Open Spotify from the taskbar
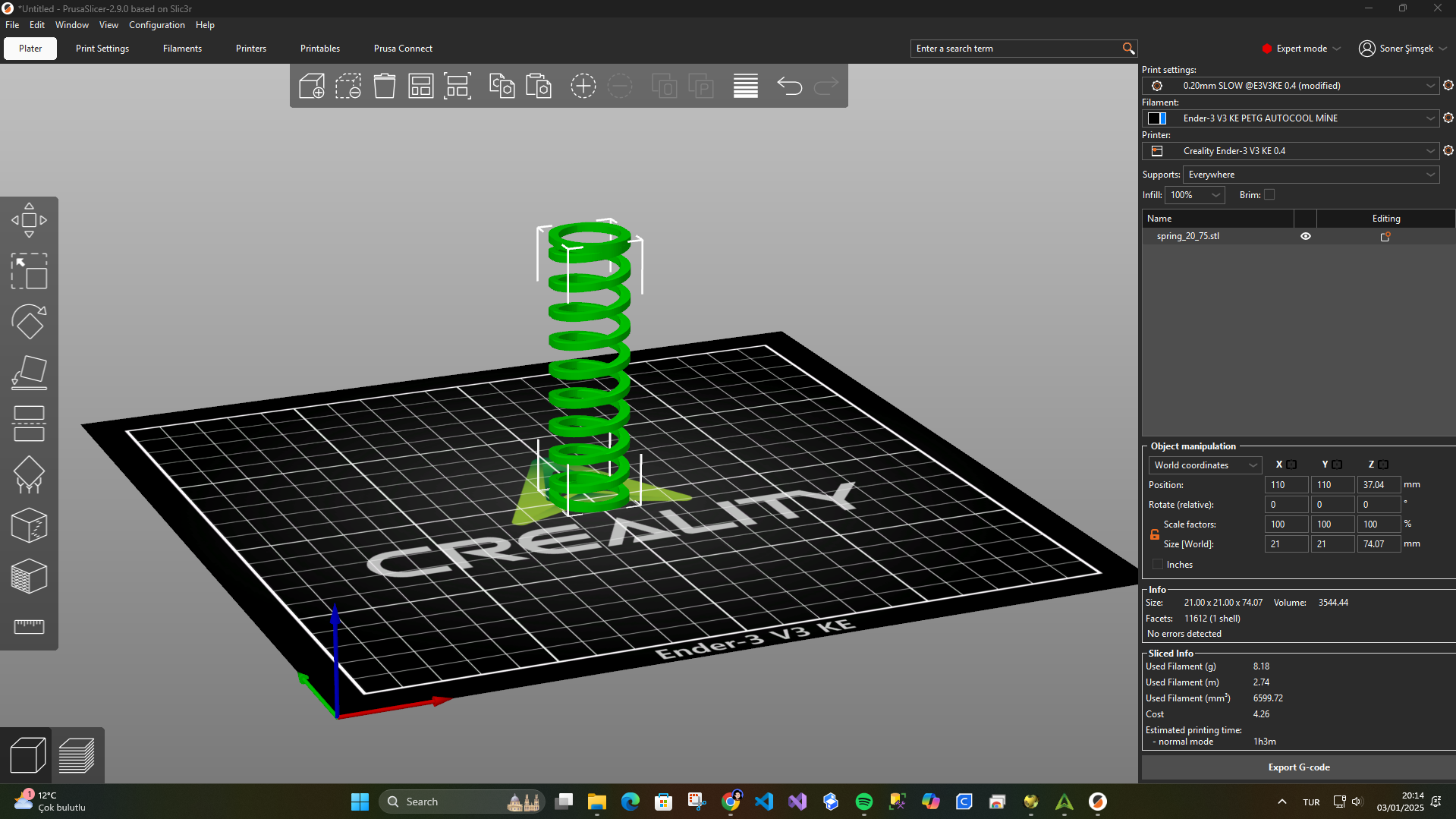The height and width of the screenshot is (819, 1456). tap(863, 802)
